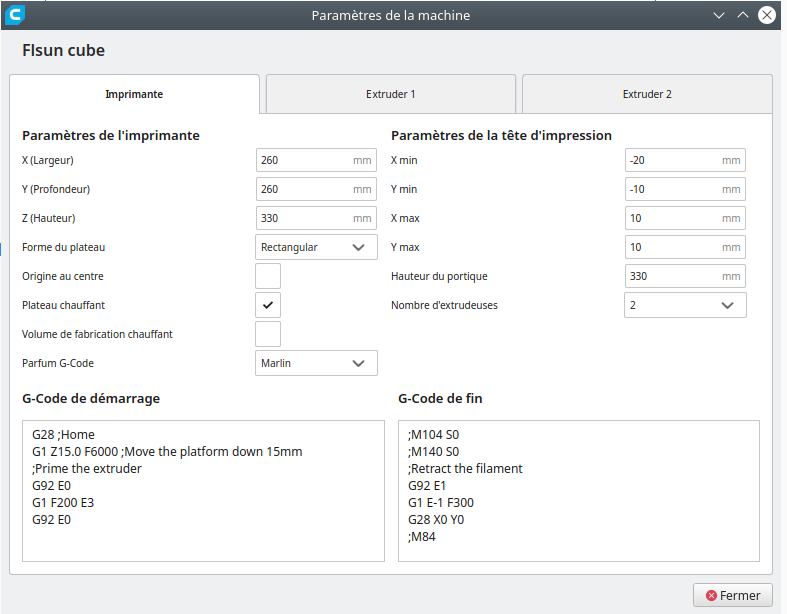Close the dialog with the X icon
Screen dimensions: 787x614
[767, 15]
